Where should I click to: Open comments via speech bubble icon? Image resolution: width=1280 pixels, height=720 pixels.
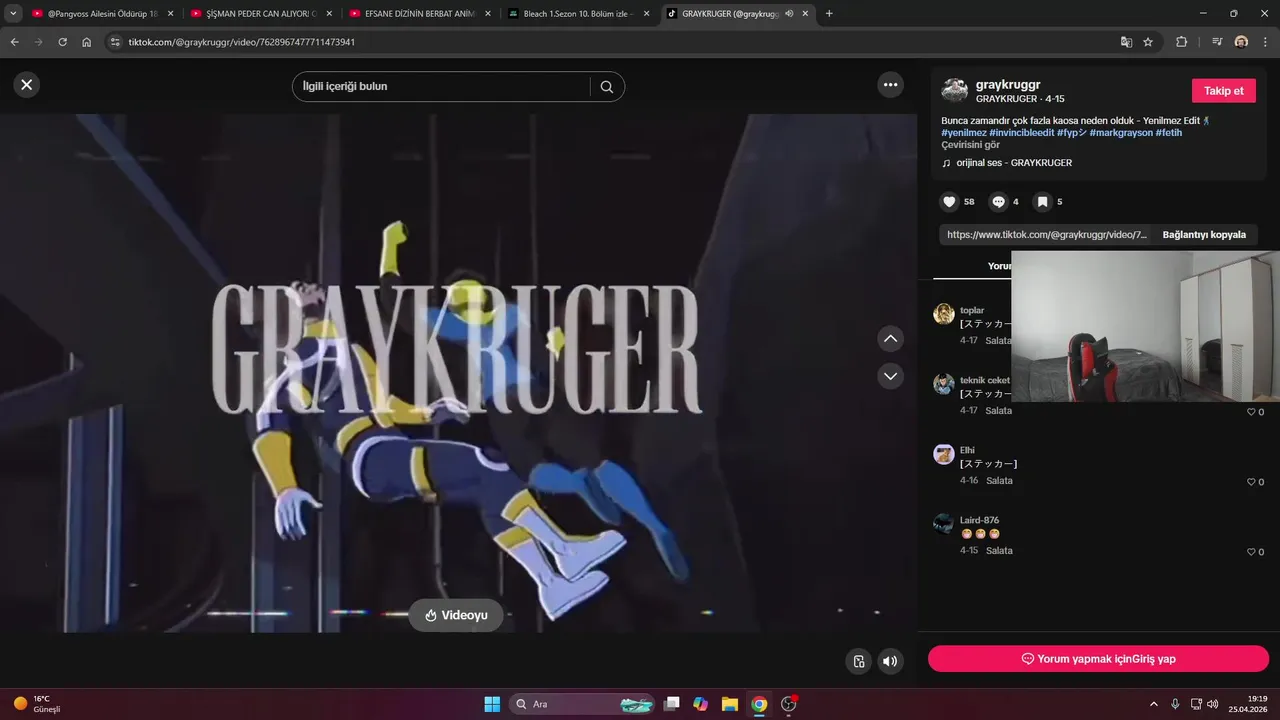coord(998,202)
